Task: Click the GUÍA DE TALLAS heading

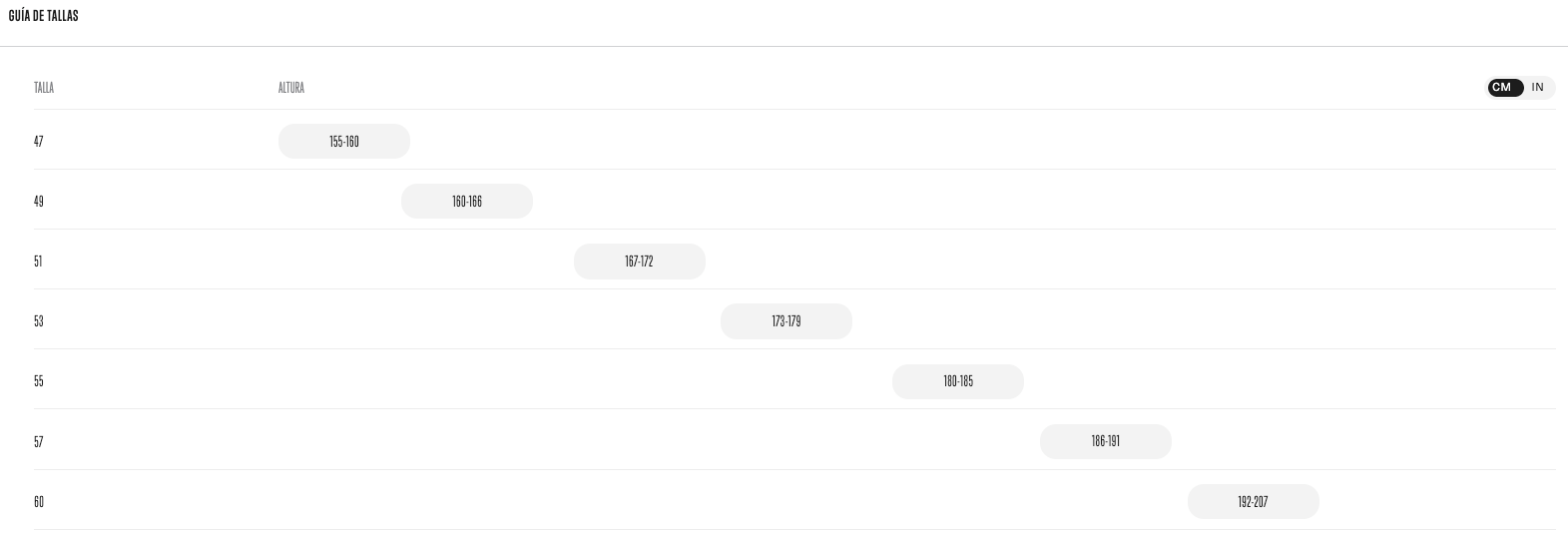Action: pos(44,16)
